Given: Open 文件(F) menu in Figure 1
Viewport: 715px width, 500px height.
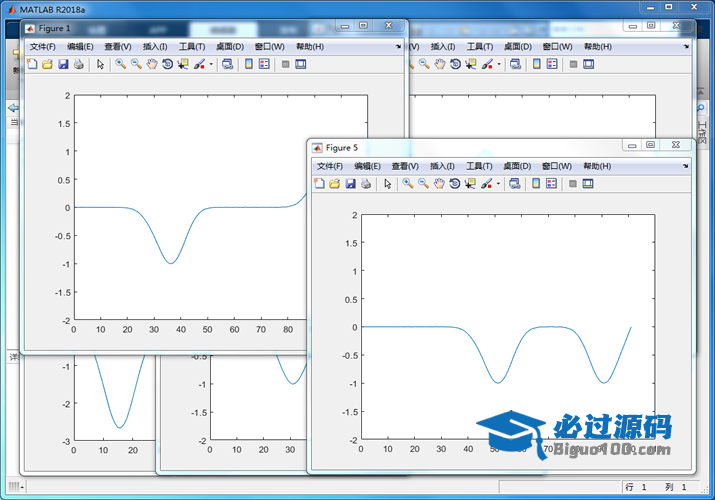Looking at the screenshot, I should [42, 46].
